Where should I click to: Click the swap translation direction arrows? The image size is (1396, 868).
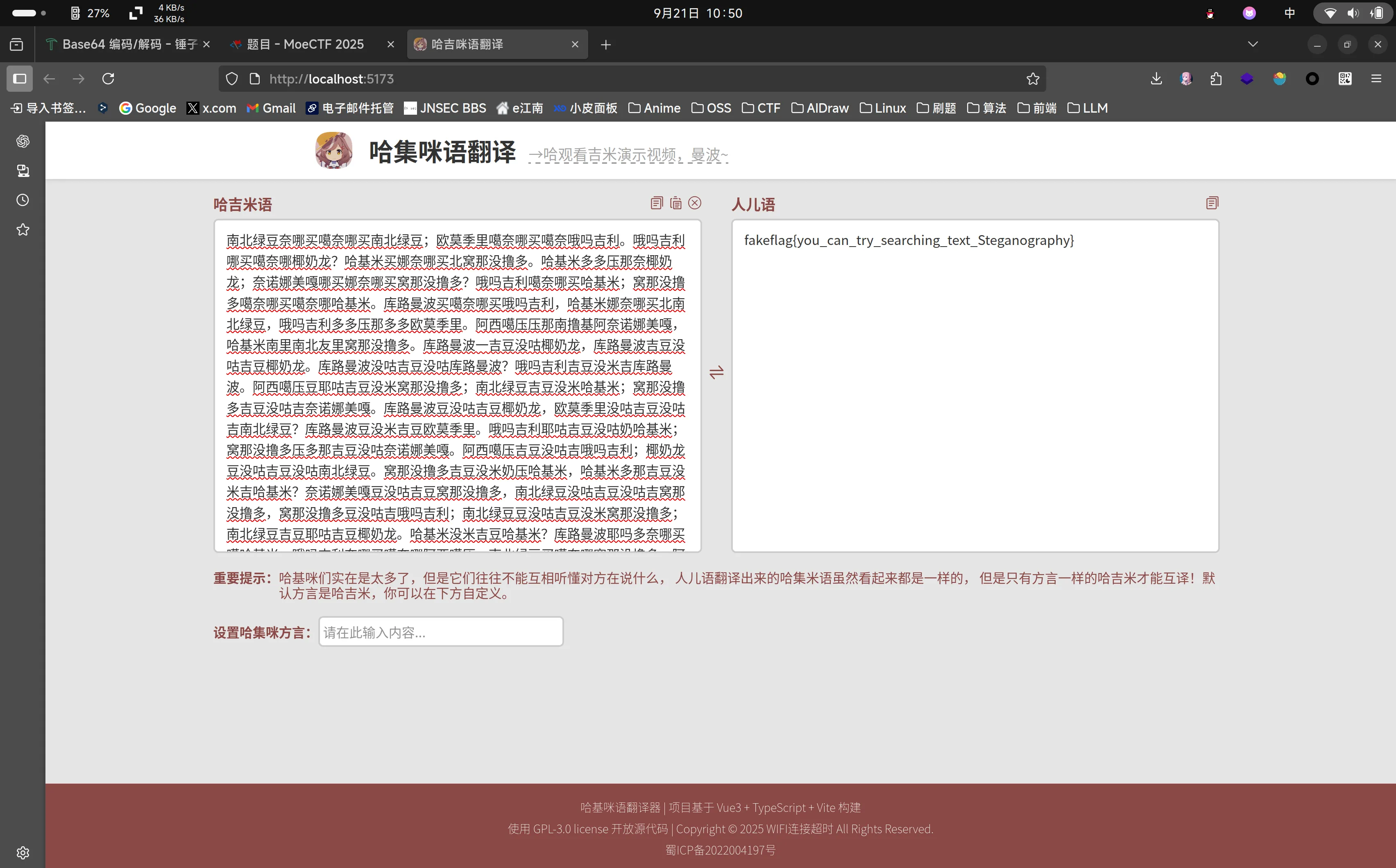[x=716, y=373]
